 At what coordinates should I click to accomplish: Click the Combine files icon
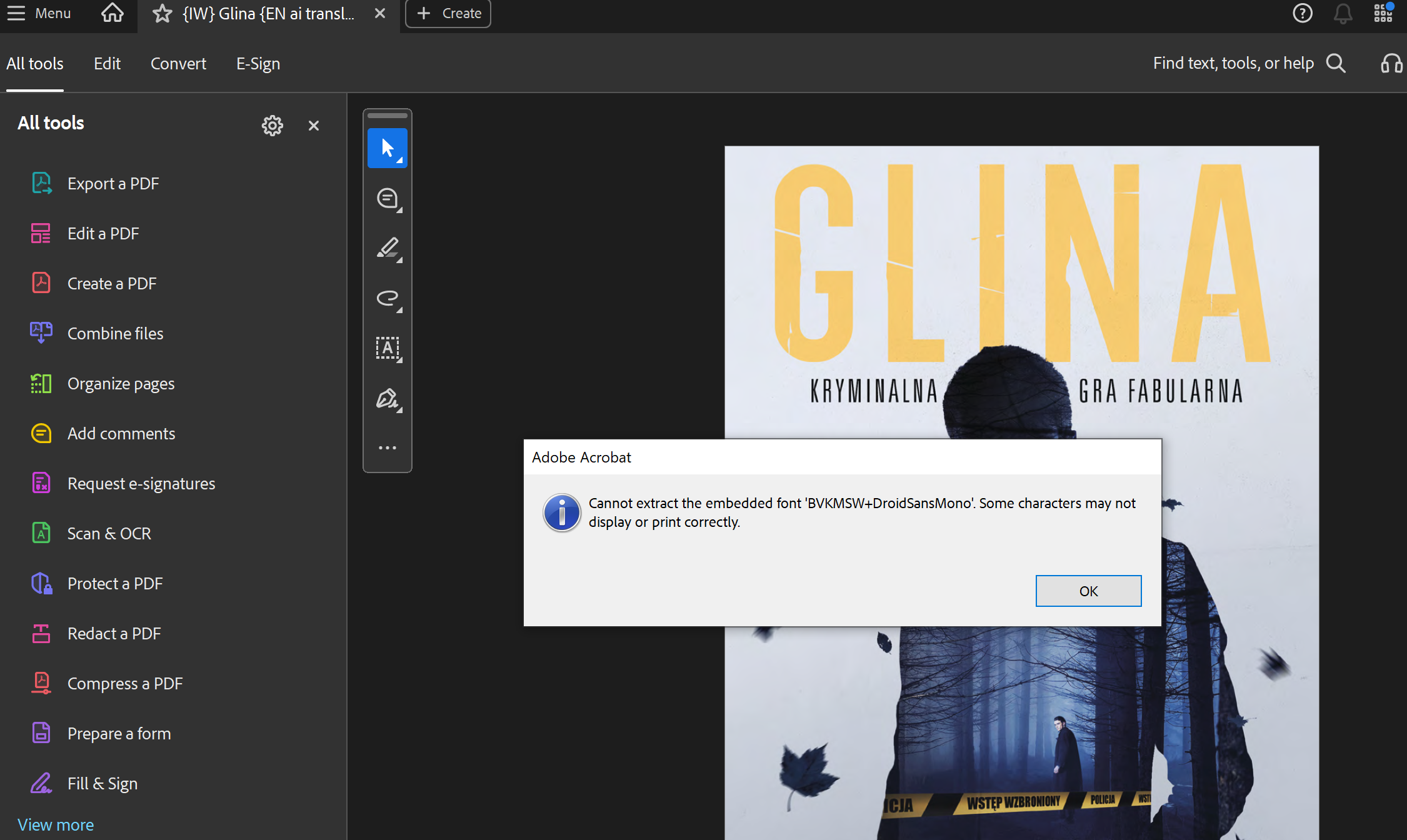coord(41,333)
